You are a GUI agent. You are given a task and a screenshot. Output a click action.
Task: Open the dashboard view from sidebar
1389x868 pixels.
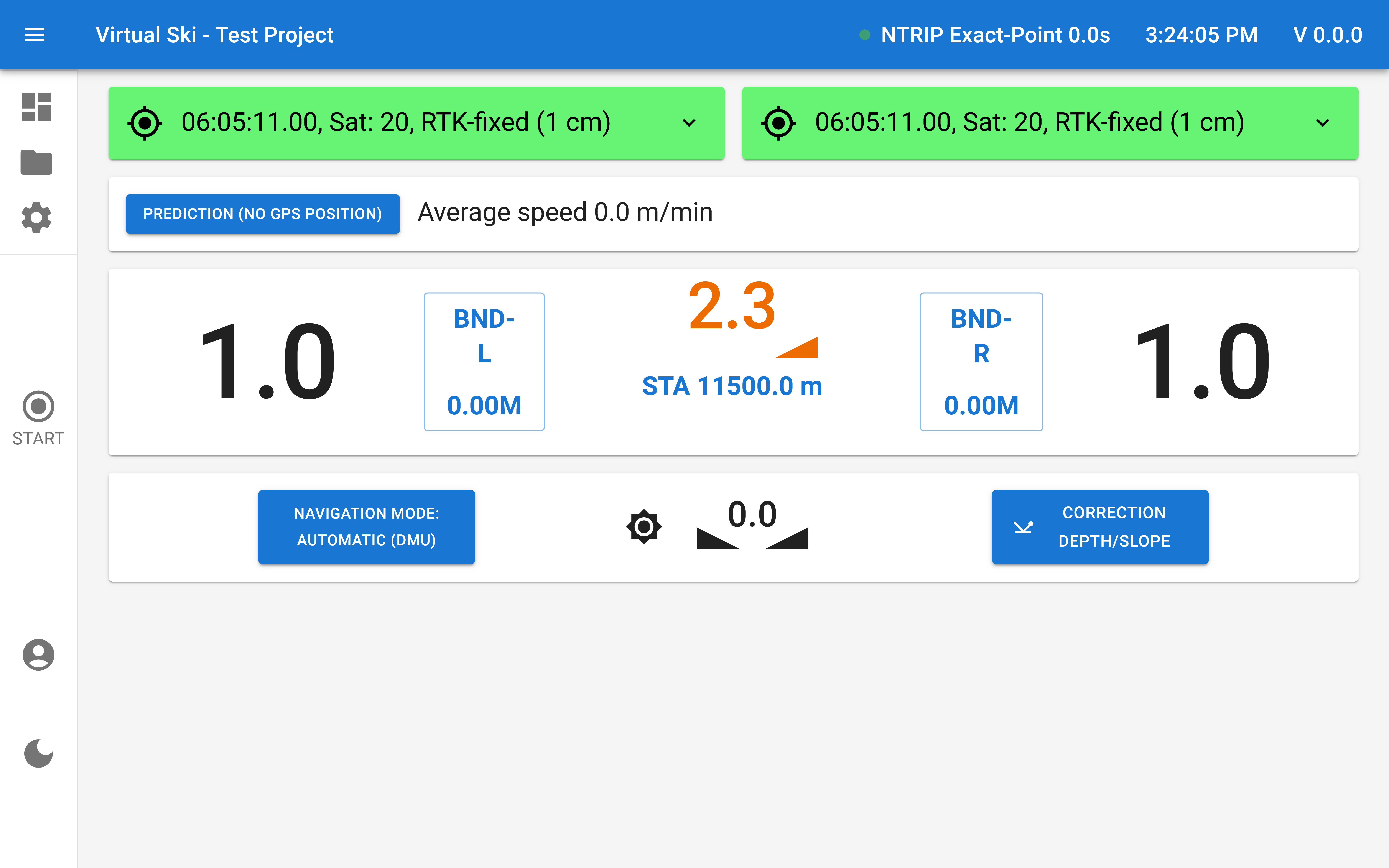coord(36,107)
